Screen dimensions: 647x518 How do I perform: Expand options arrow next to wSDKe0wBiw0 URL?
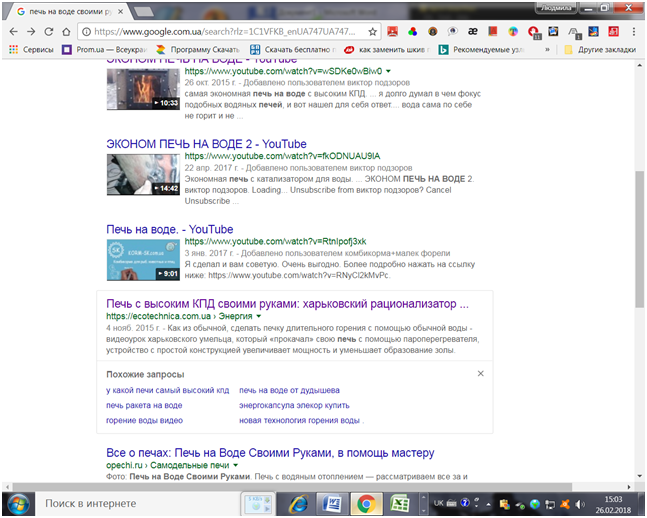(388, 71)
